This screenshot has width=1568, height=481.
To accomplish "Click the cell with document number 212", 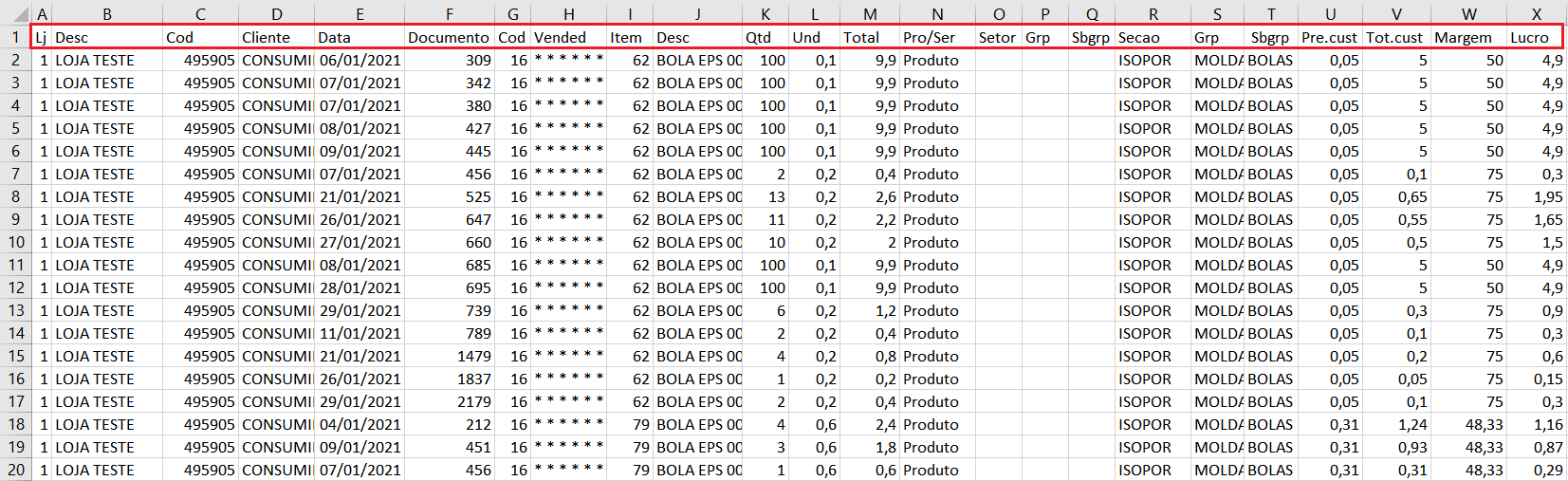I will point(450,424).
